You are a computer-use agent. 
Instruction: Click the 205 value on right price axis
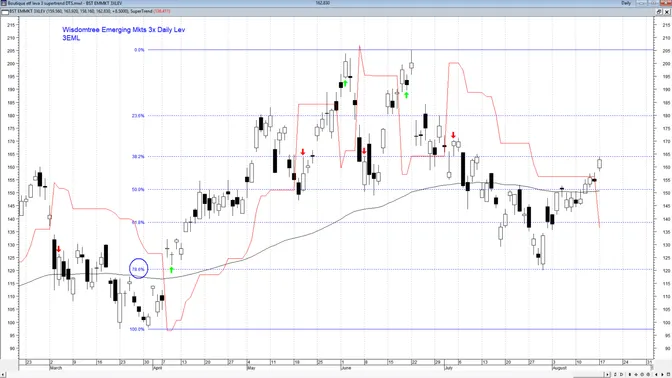(x=666, y=51)
